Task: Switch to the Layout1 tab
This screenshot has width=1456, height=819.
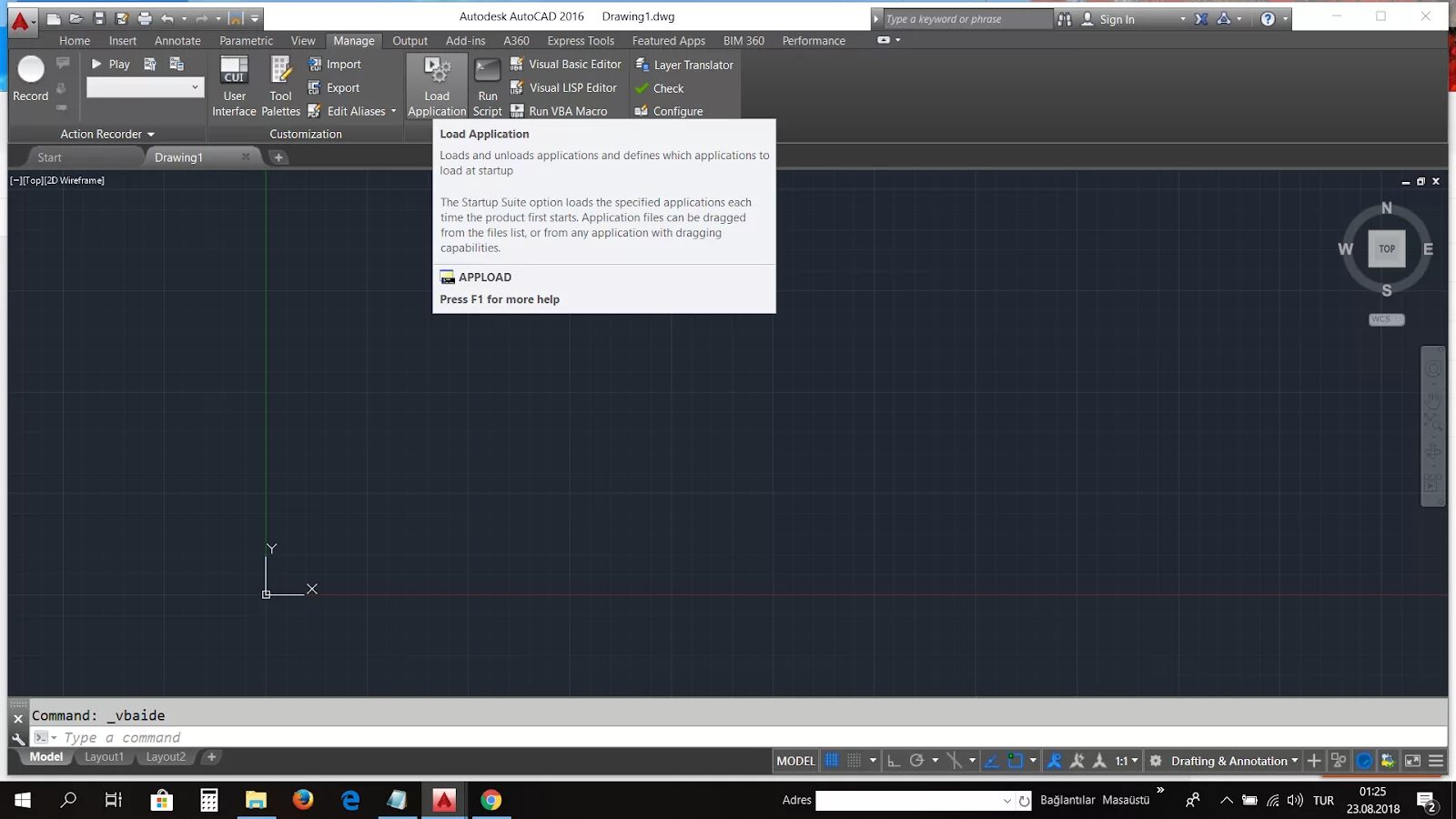Action: tap(104, 757)
